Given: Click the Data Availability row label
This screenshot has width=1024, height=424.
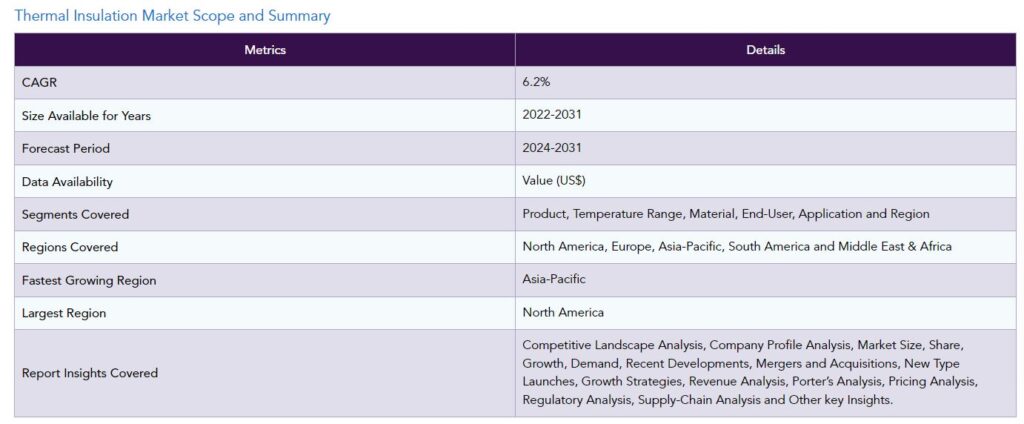Looking at the screenshot, I should click(x=67, y=182).
